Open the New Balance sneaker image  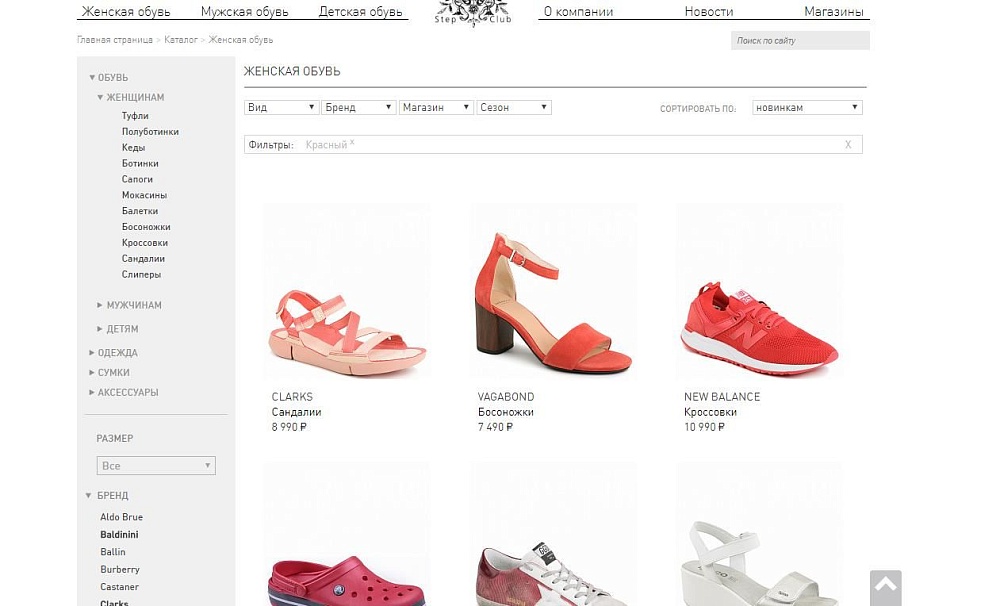point(759,291)
